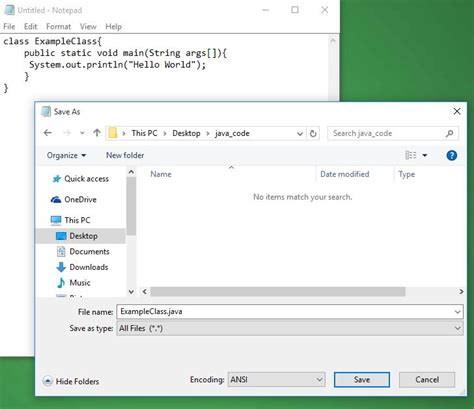Click the Forward arrow in Save As dialog
474x409 pixels.
click(67, 133)
